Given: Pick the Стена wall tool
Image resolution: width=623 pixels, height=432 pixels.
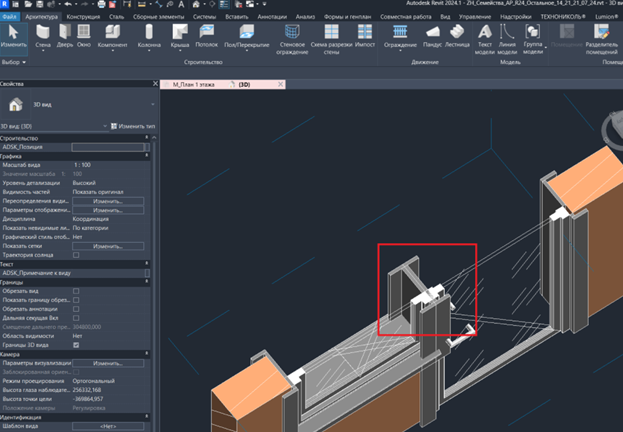Looking at the screenshot, I should click(43, 36).
